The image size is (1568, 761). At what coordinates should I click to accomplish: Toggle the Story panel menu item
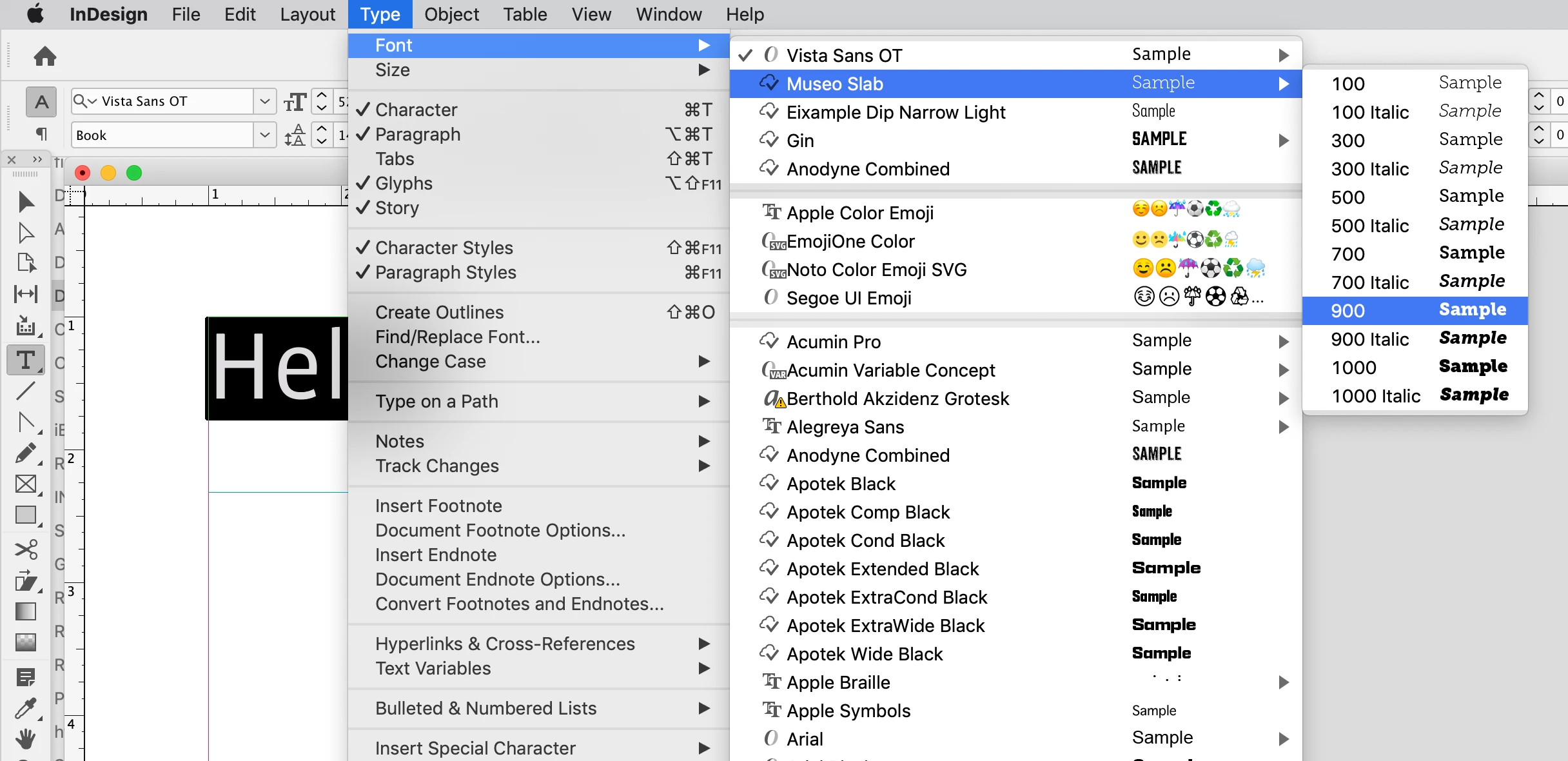(x=397, y=208)
